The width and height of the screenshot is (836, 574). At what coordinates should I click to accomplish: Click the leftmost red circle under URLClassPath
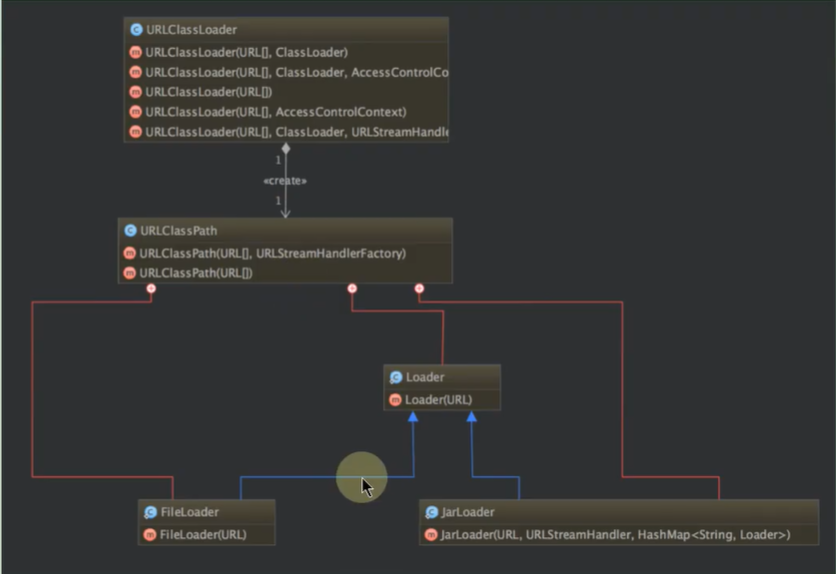coord(151,289)
